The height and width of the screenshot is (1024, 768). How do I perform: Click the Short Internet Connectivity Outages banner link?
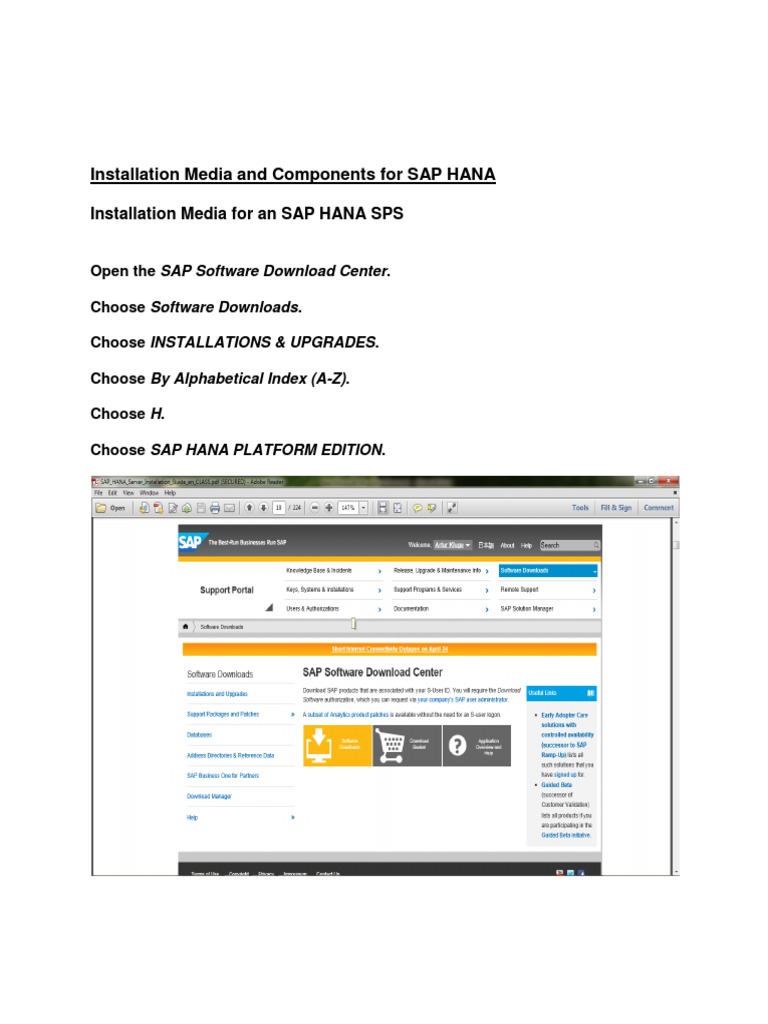(x=390, y=649)
